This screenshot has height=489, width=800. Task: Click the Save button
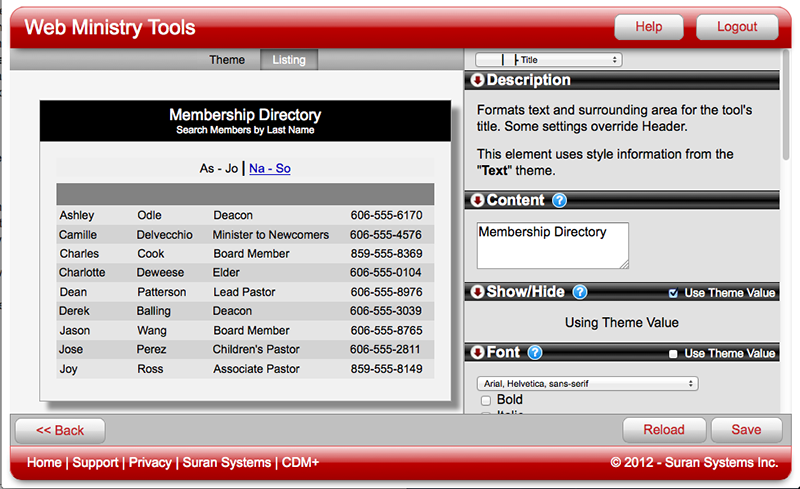[x=746, y=430]
